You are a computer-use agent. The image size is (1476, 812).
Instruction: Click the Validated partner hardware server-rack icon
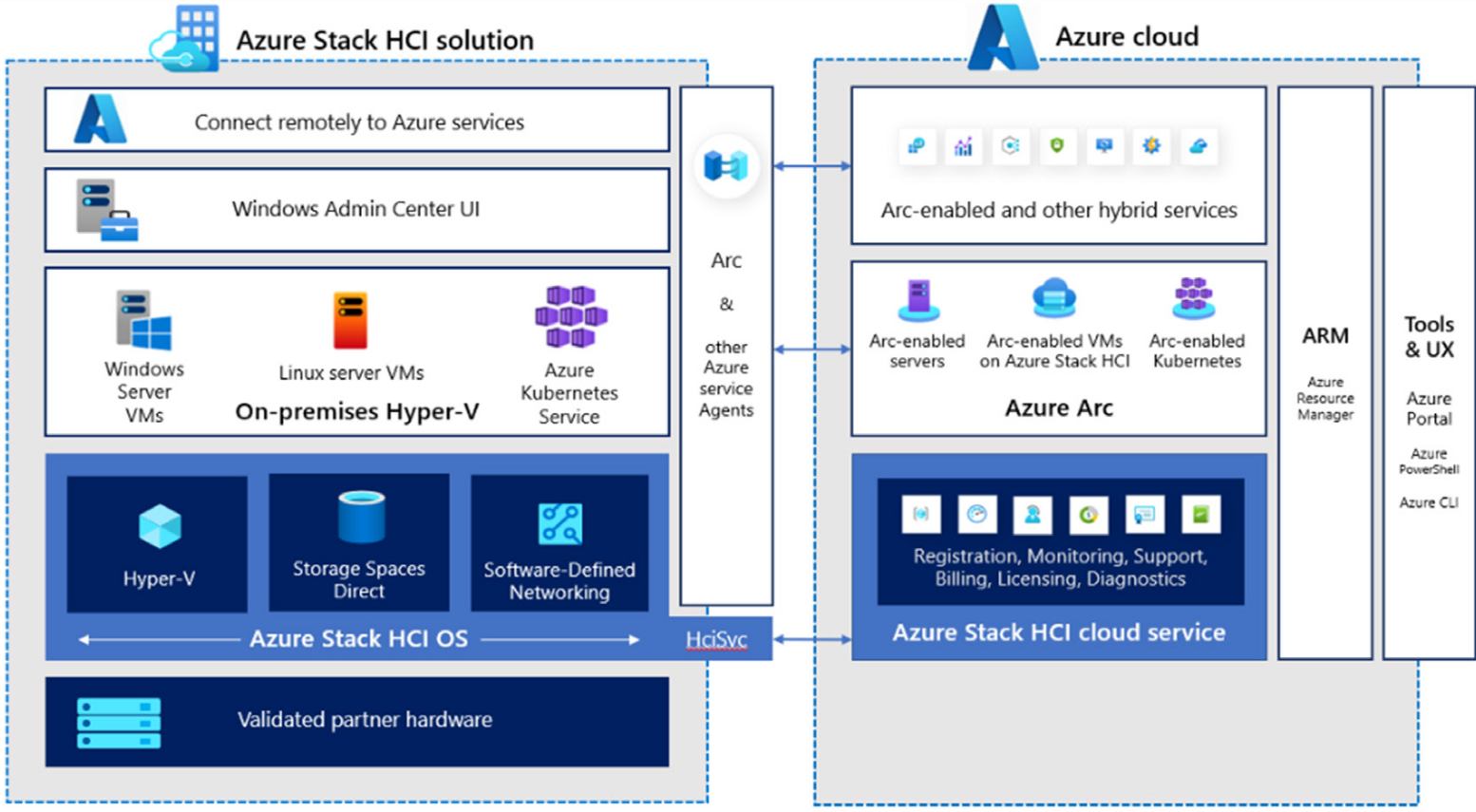tap(119, 724)
